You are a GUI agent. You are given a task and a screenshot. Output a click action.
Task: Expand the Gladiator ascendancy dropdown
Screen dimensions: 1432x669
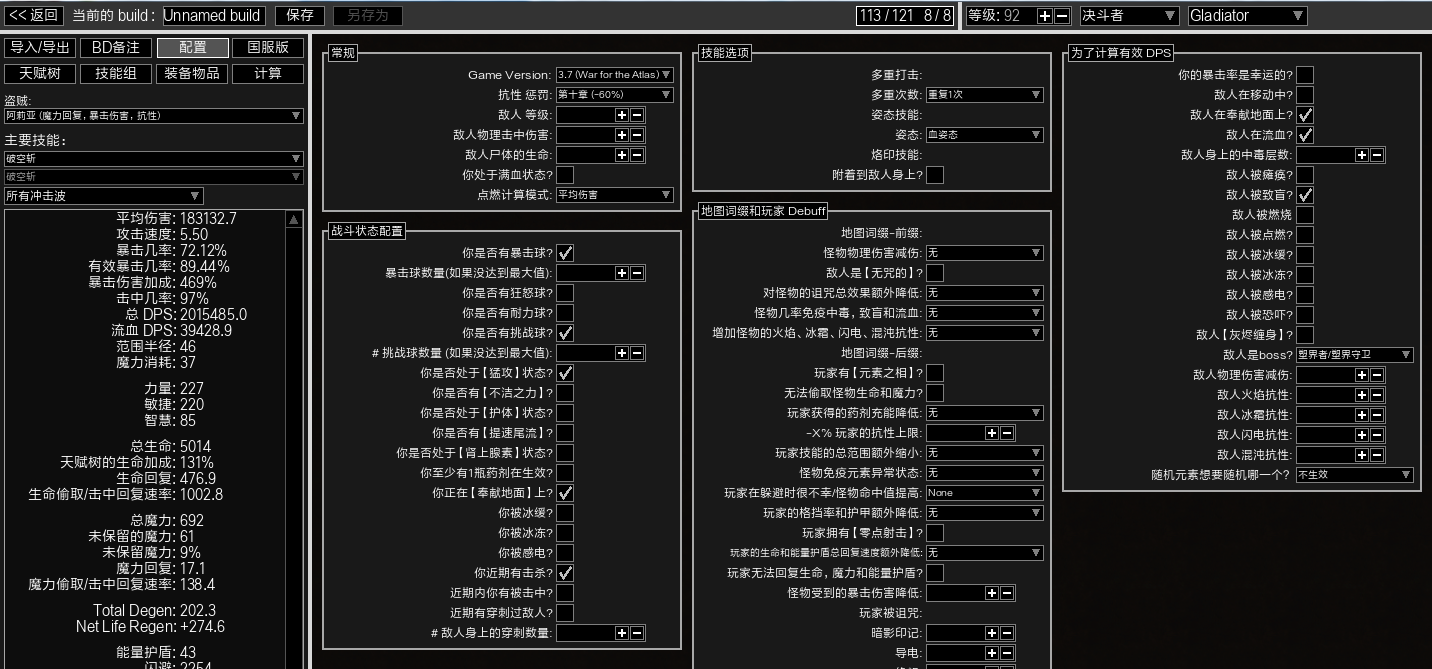1247,16
